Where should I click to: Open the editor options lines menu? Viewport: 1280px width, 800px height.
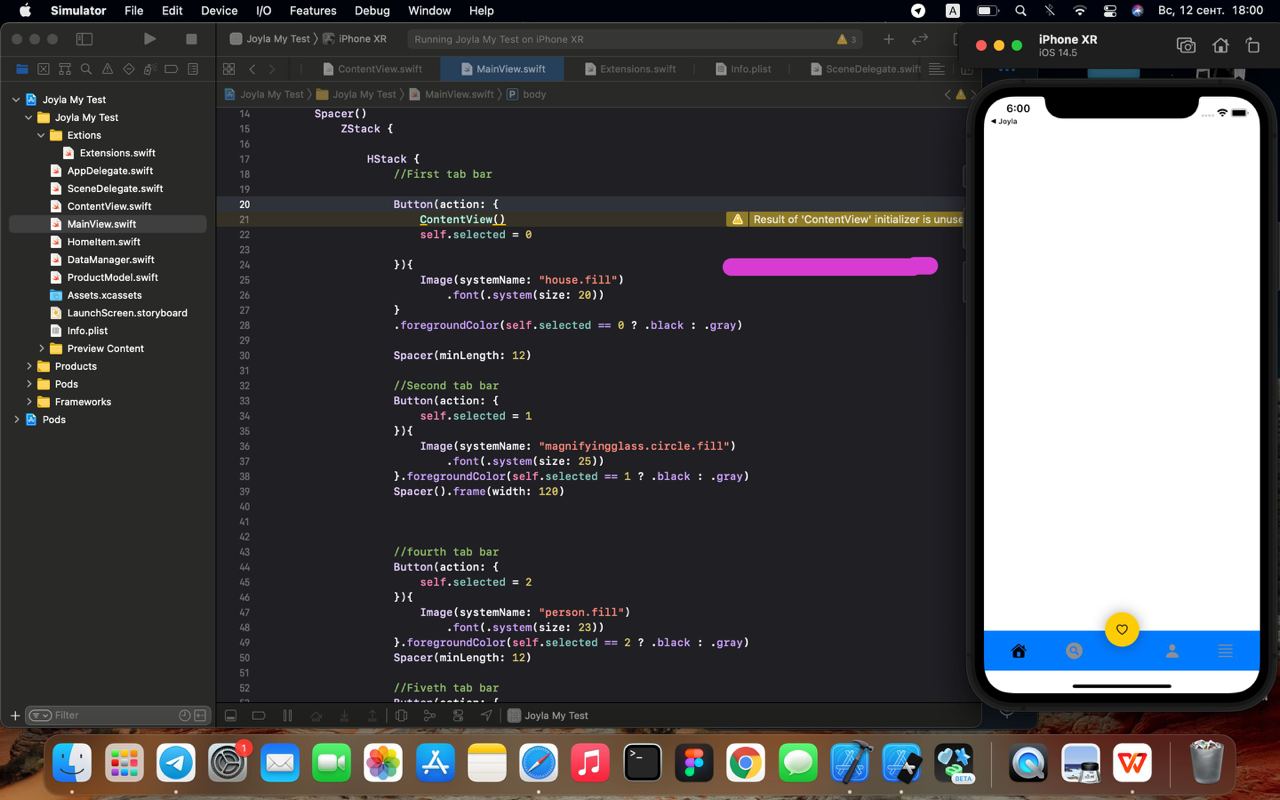[x=937, y=69]
